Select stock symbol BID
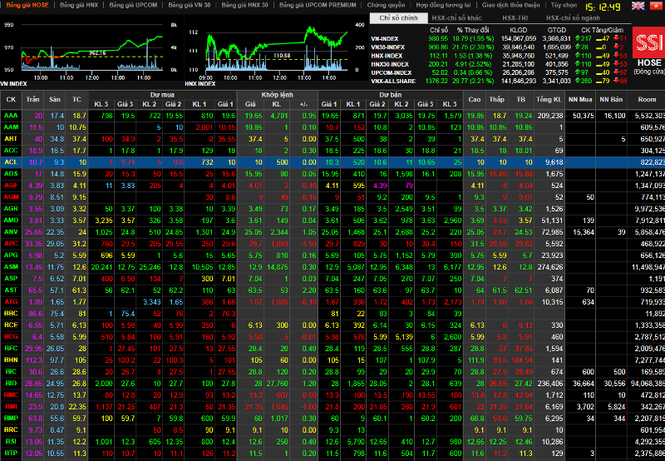Viewport: 665px width, 461px height. coord(11,383)
